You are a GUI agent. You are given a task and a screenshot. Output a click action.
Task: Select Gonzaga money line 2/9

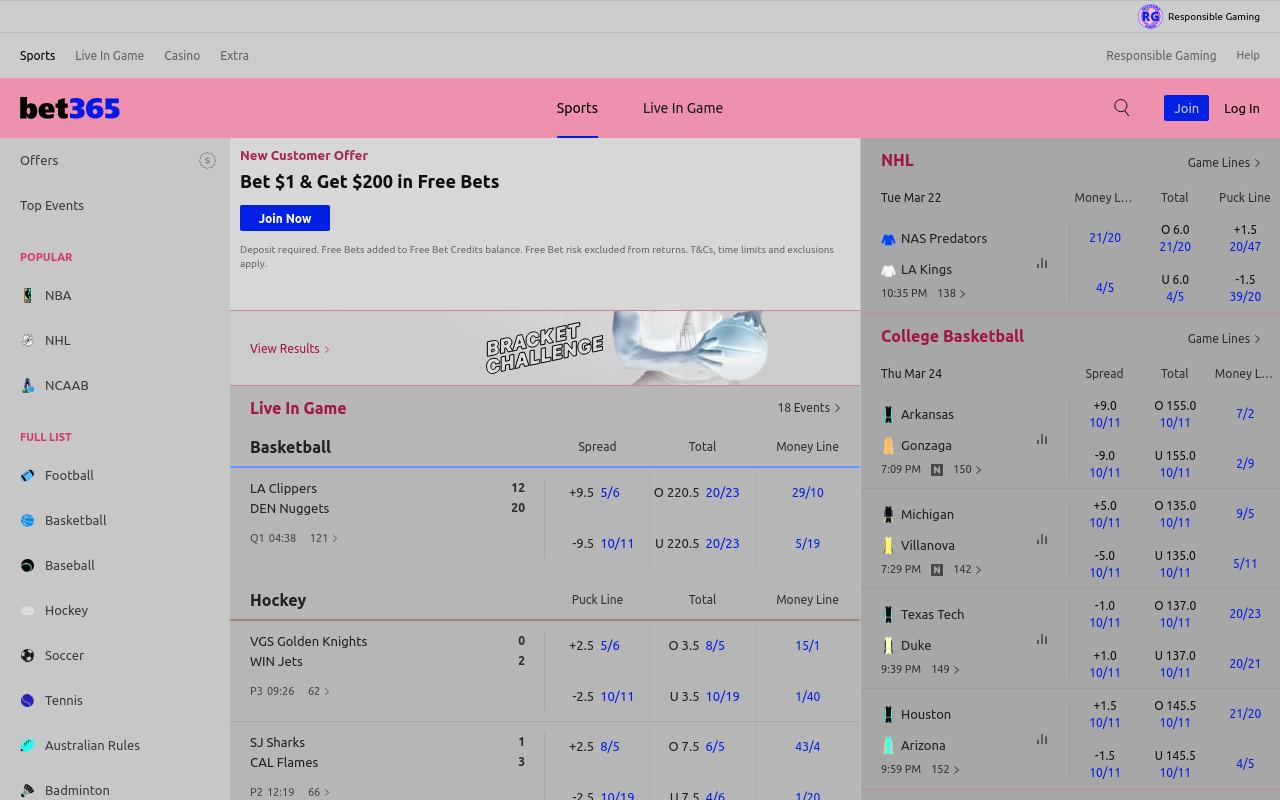click(x=1245, y=464)
